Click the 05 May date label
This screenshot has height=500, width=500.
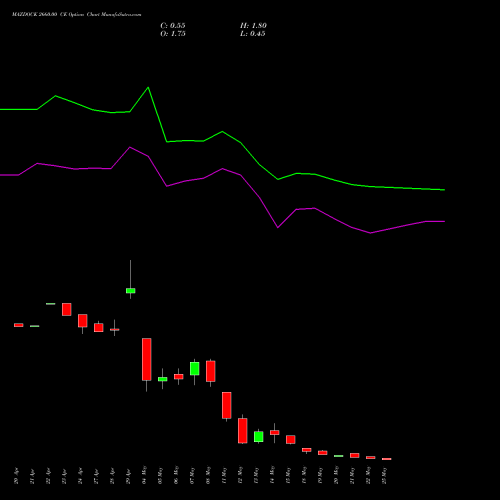point(160,475)
